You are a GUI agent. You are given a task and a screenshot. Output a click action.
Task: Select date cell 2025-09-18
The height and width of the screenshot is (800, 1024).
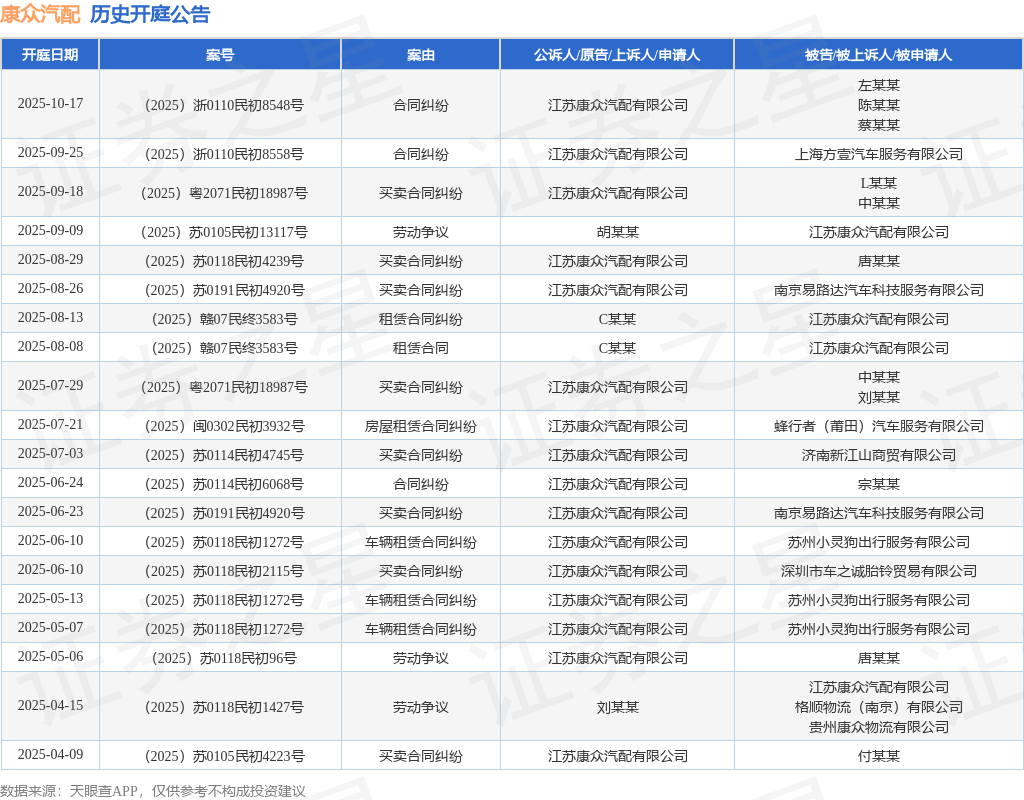click(50, 192)
